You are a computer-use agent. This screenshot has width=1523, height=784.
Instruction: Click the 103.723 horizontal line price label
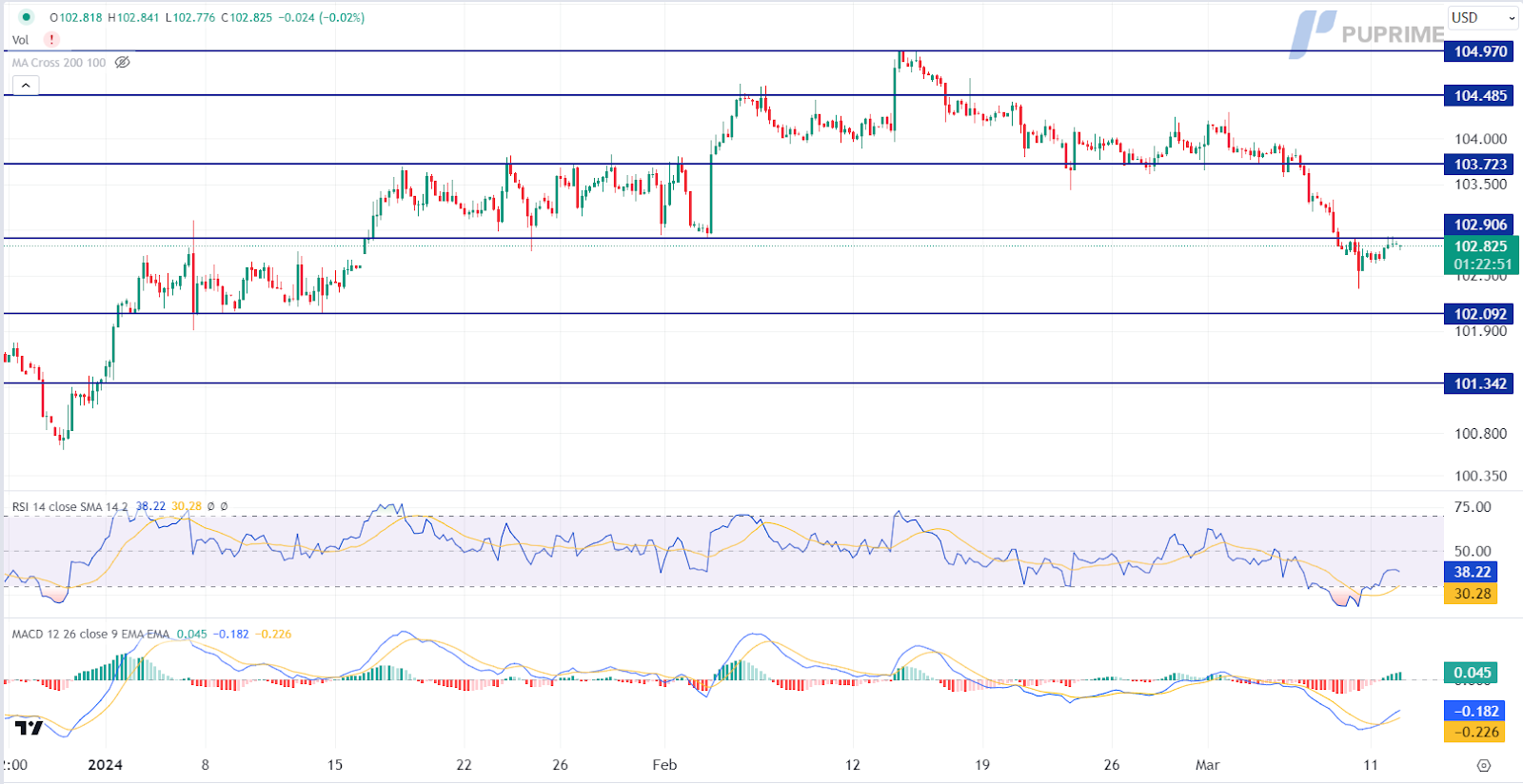1479,165
